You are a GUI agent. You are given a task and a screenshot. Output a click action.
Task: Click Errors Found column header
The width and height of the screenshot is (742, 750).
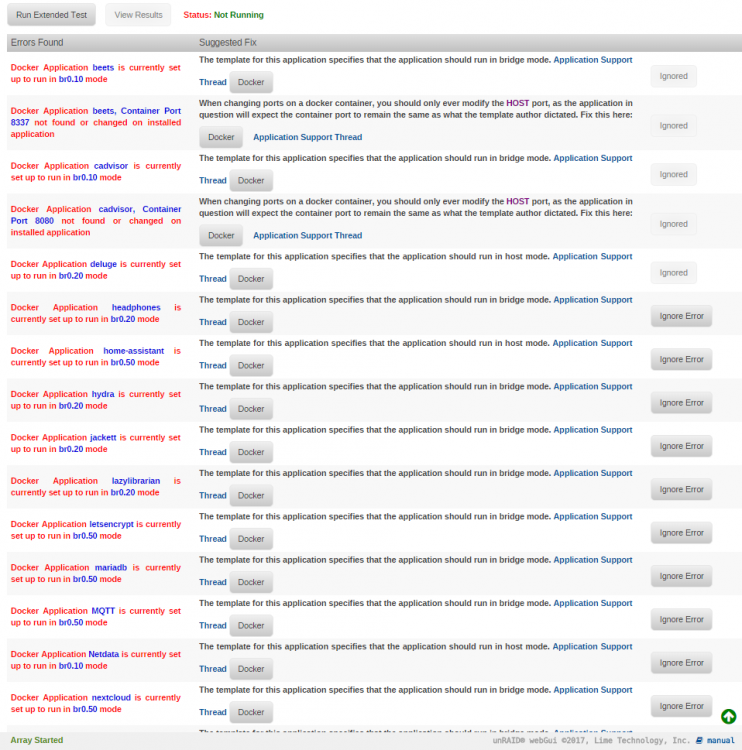coord(37,43)
